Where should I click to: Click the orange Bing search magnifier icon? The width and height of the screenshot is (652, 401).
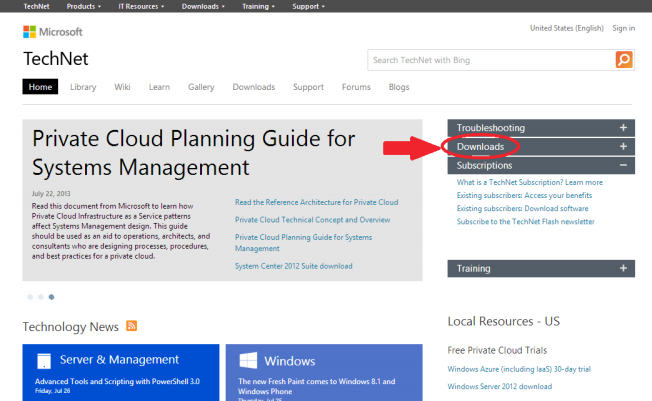click(x=623, y=60)
